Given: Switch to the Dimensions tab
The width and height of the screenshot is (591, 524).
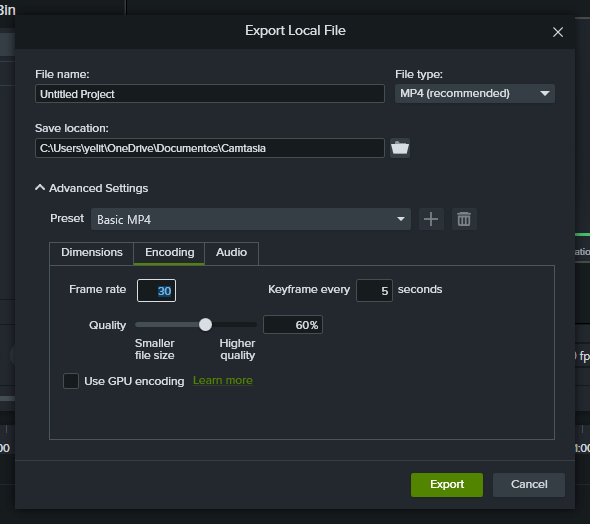Looking at the screenshot, I should click(92, 253).
